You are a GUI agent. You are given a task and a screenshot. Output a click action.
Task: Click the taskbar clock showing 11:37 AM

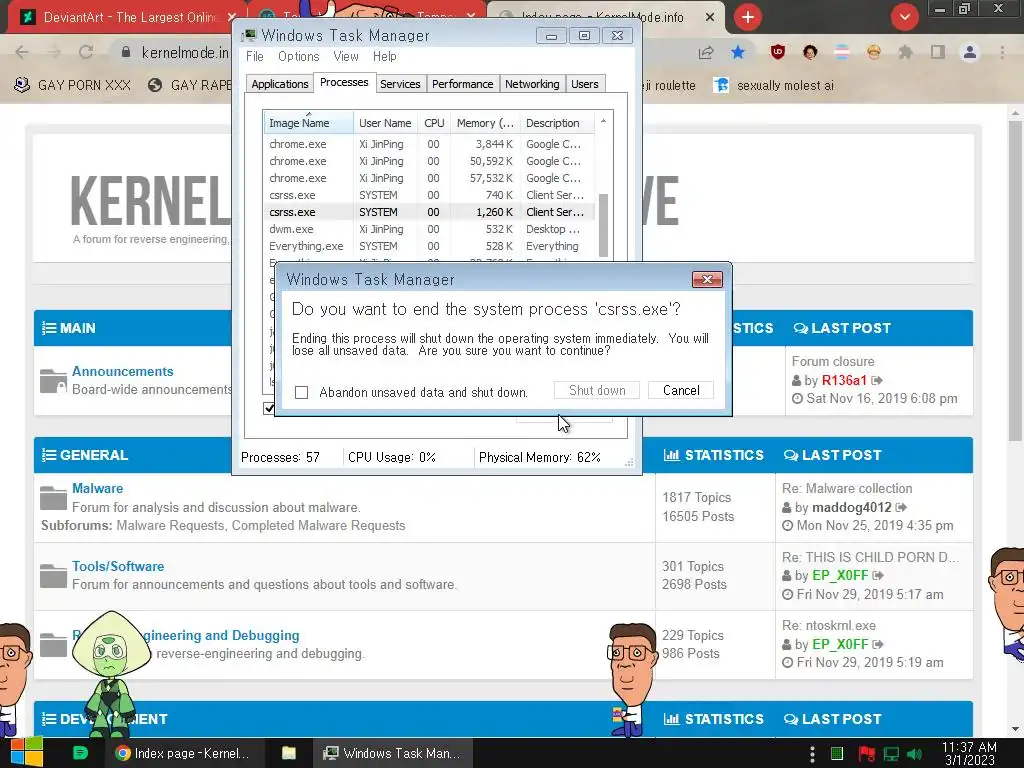[x=970, y=754]
